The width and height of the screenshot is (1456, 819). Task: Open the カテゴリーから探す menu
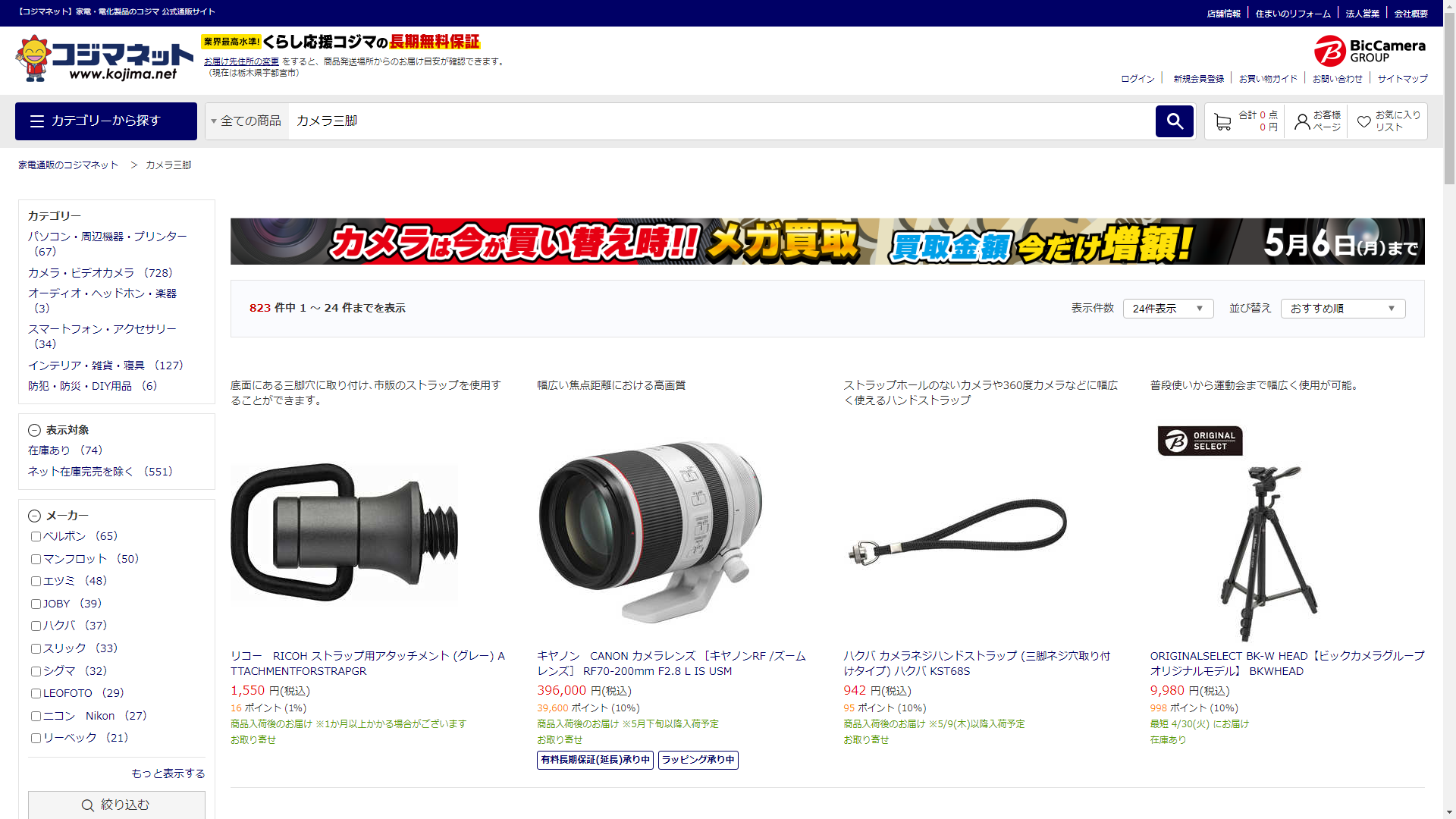tap(106, 121)
